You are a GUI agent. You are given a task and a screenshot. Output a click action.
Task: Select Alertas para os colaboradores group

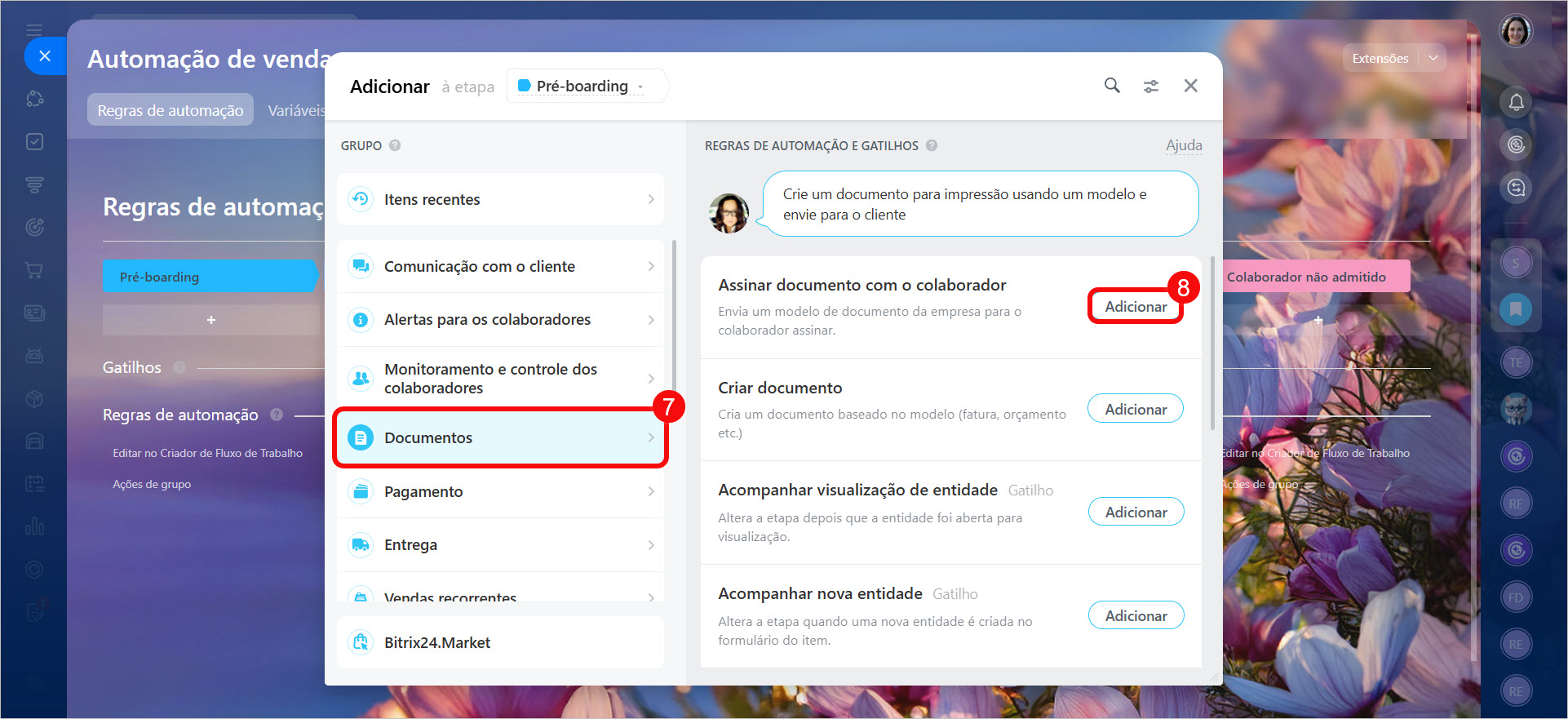[x=500, y=320]
